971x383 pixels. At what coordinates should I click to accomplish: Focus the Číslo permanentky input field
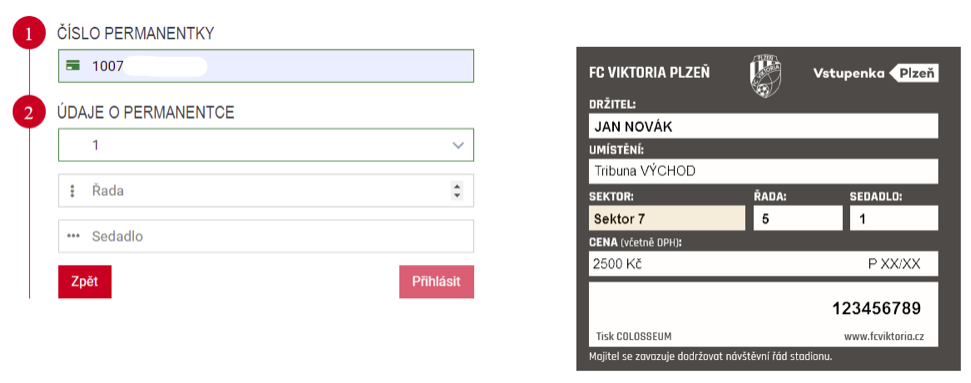[266, 66]
